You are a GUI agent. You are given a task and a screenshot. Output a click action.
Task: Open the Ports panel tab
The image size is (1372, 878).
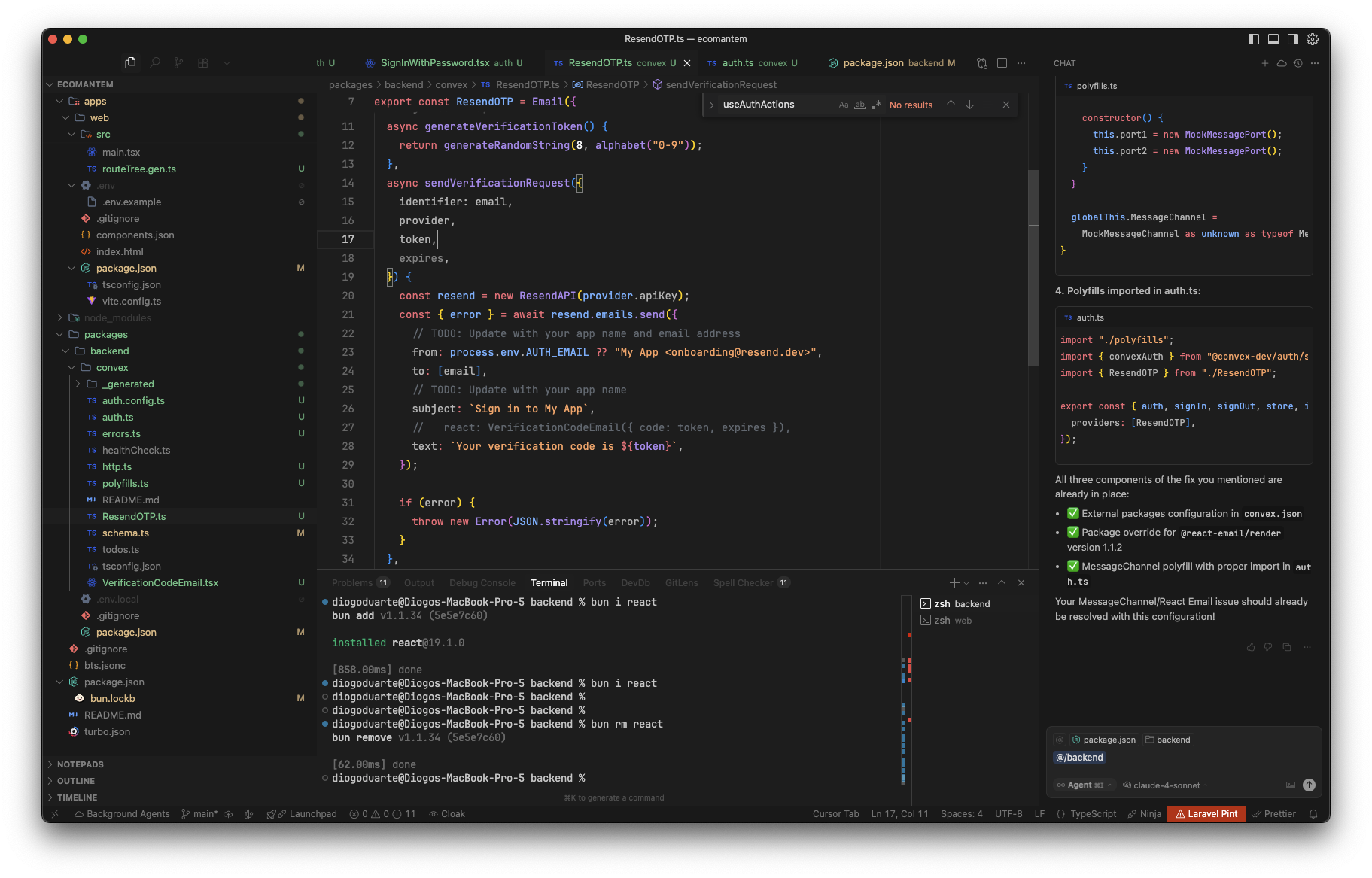pos(594,583)
